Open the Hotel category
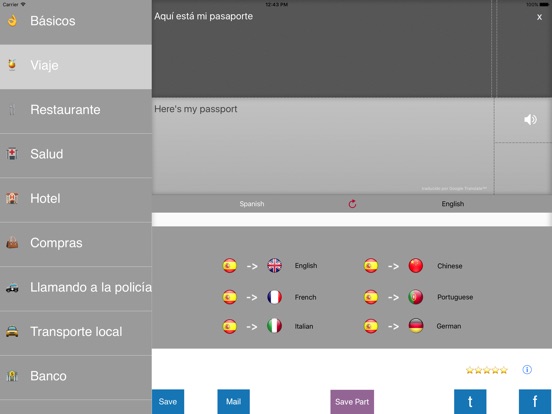Viewport: 552px width, 414px height. coord(76,200)
